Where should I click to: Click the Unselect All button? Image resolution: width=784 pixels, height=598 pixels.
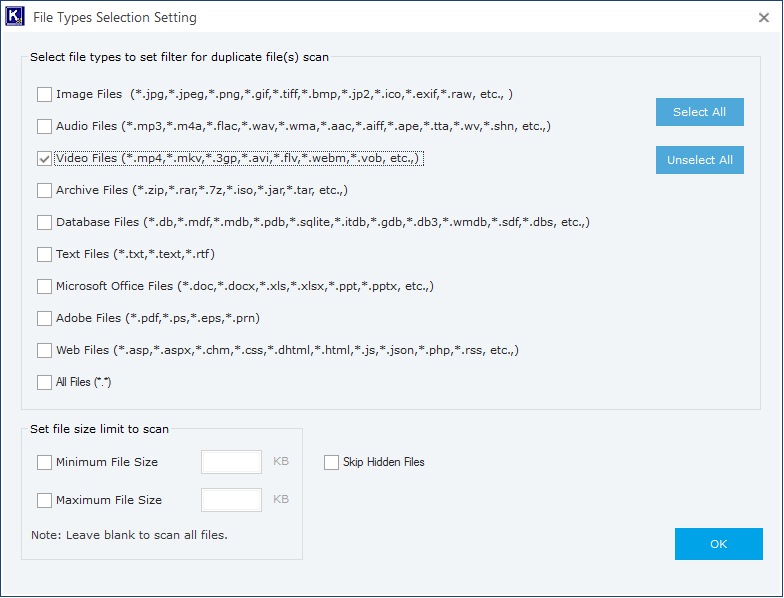pyautogui.click(x=700, y=160)
